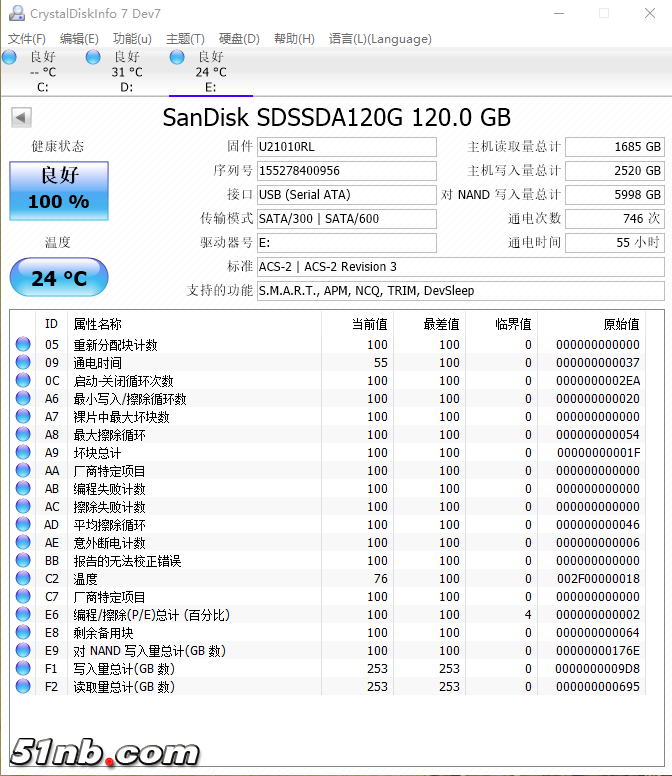
Task: Click the interface field USB (Serial ATA)
Action: pyautogui.click(x=347, y=194)
